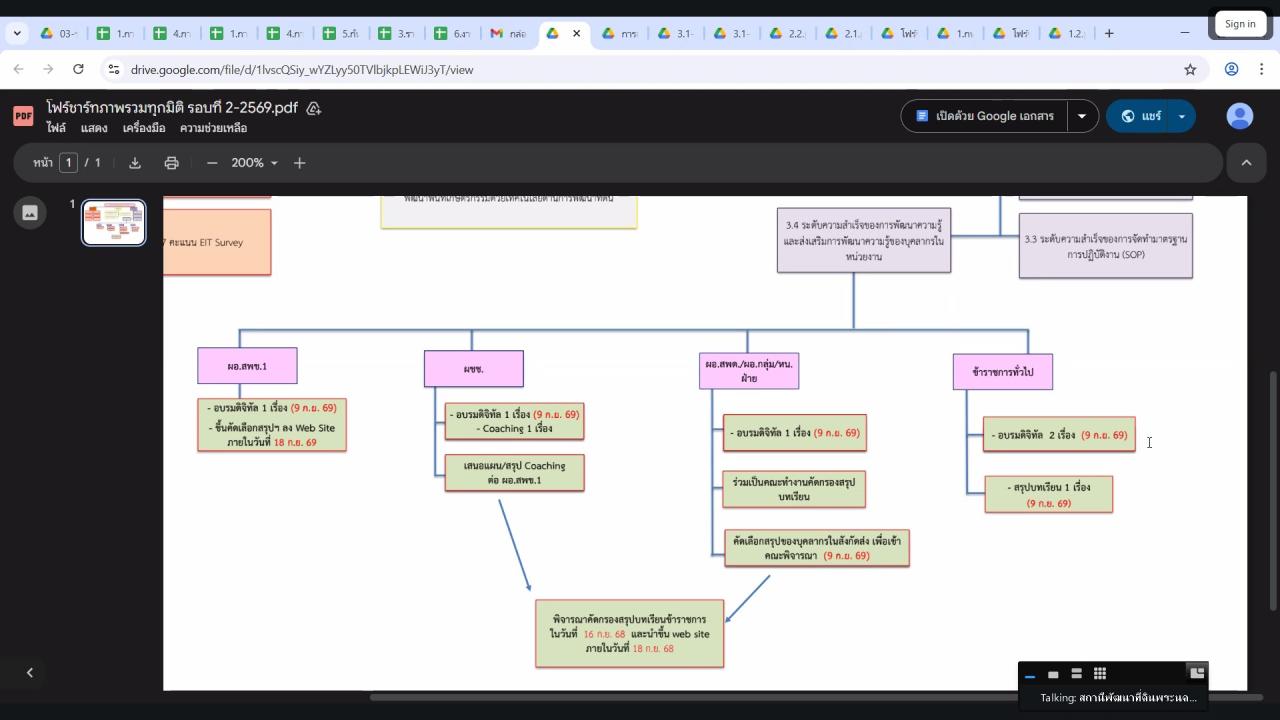
Task: Go back to the previous page
Action: [x=18, y=69]
